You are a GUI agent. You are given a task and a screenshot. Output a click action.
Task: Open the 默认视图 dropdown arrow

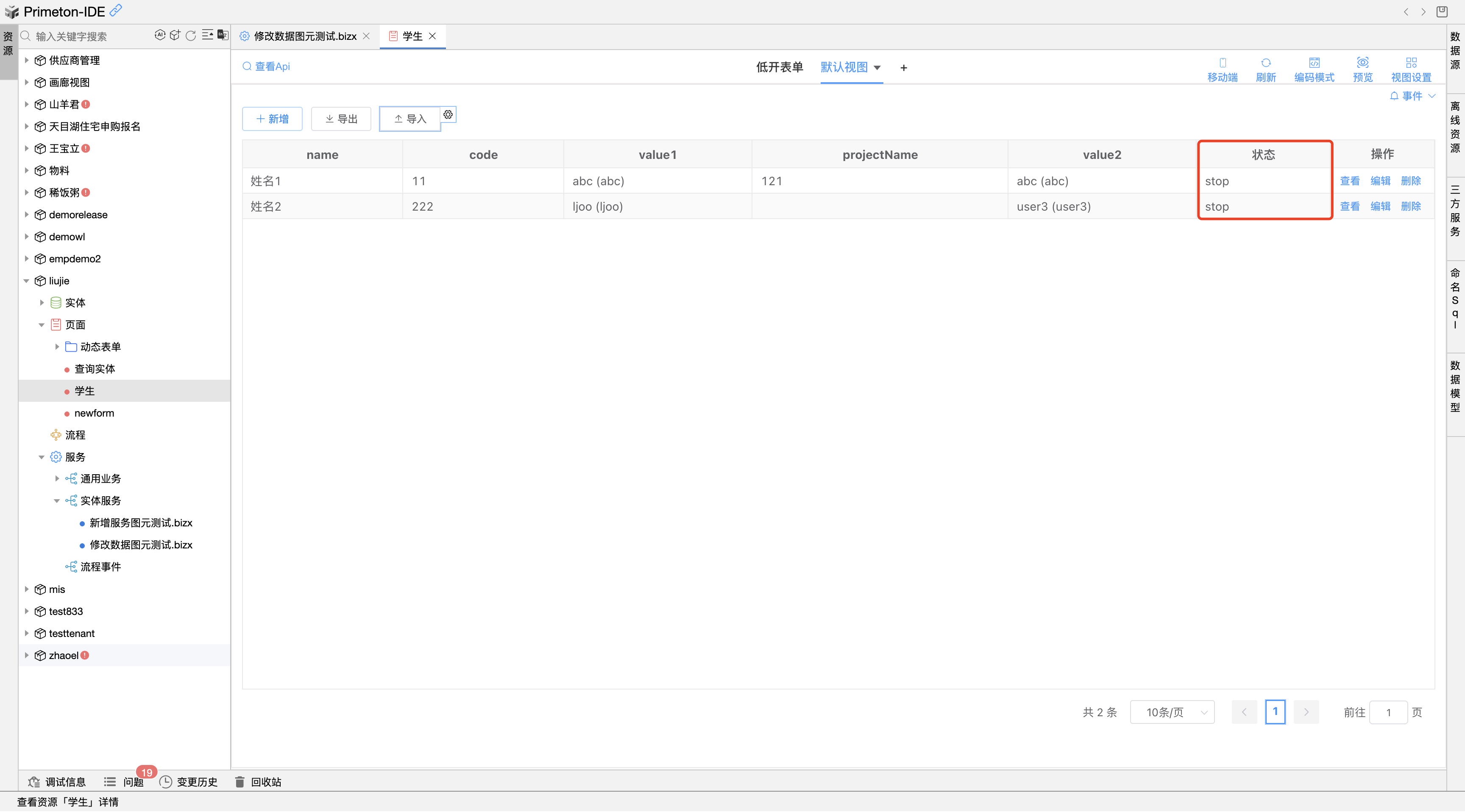tap(877, 68)
